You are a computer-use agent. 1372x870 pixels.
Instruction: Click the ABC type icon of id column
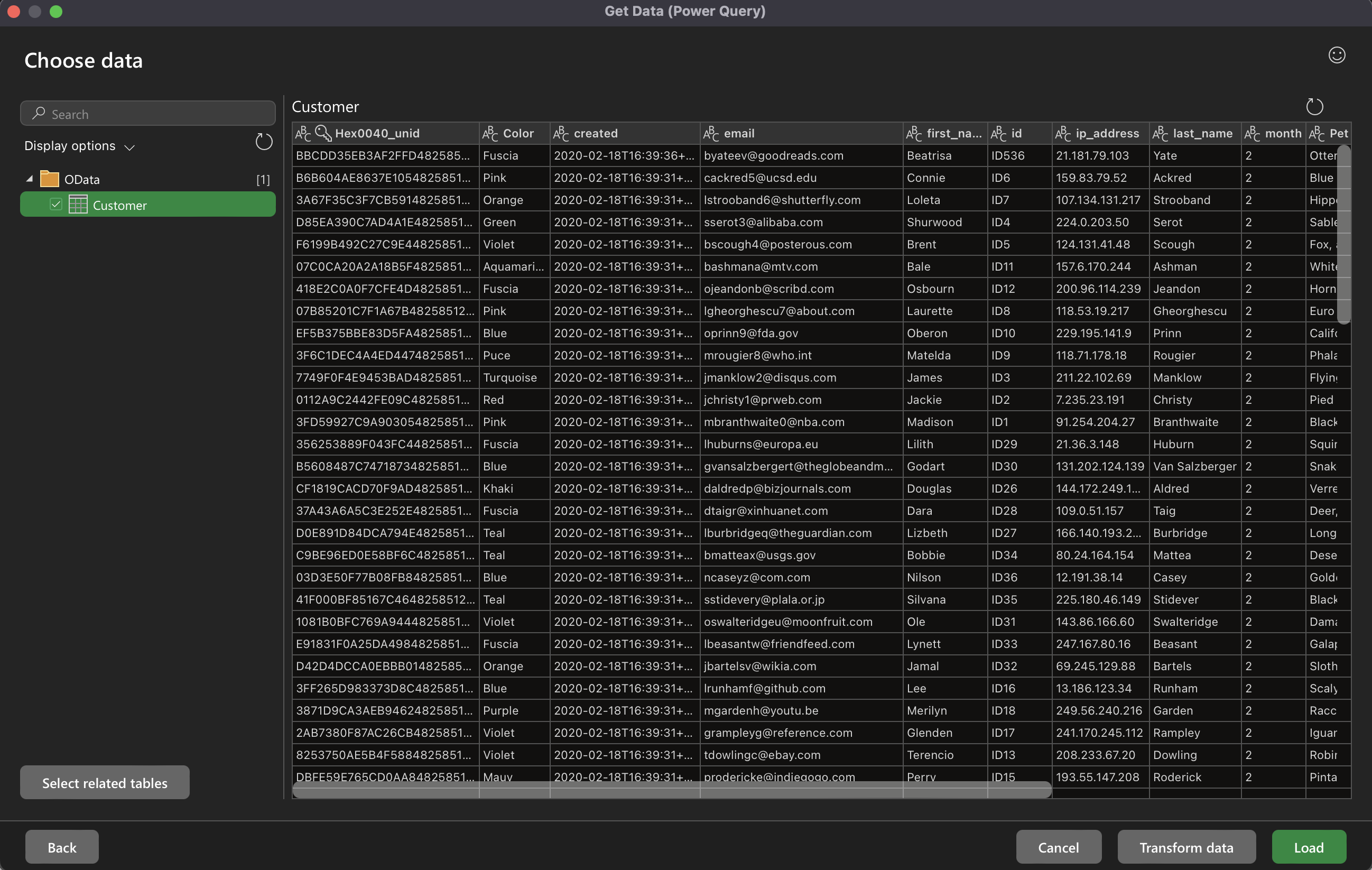998,133
